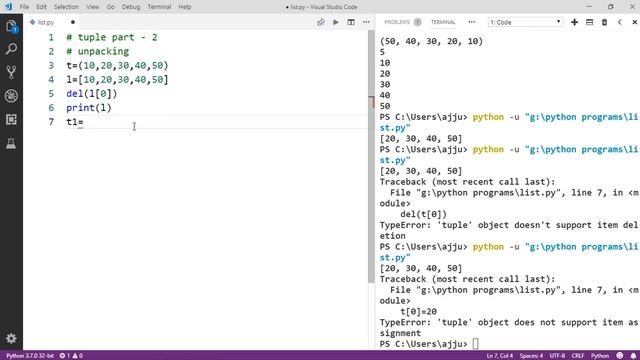The width and height of the screenshot is (640, 360).
Task: Run the code with play button
Action: 336,22
